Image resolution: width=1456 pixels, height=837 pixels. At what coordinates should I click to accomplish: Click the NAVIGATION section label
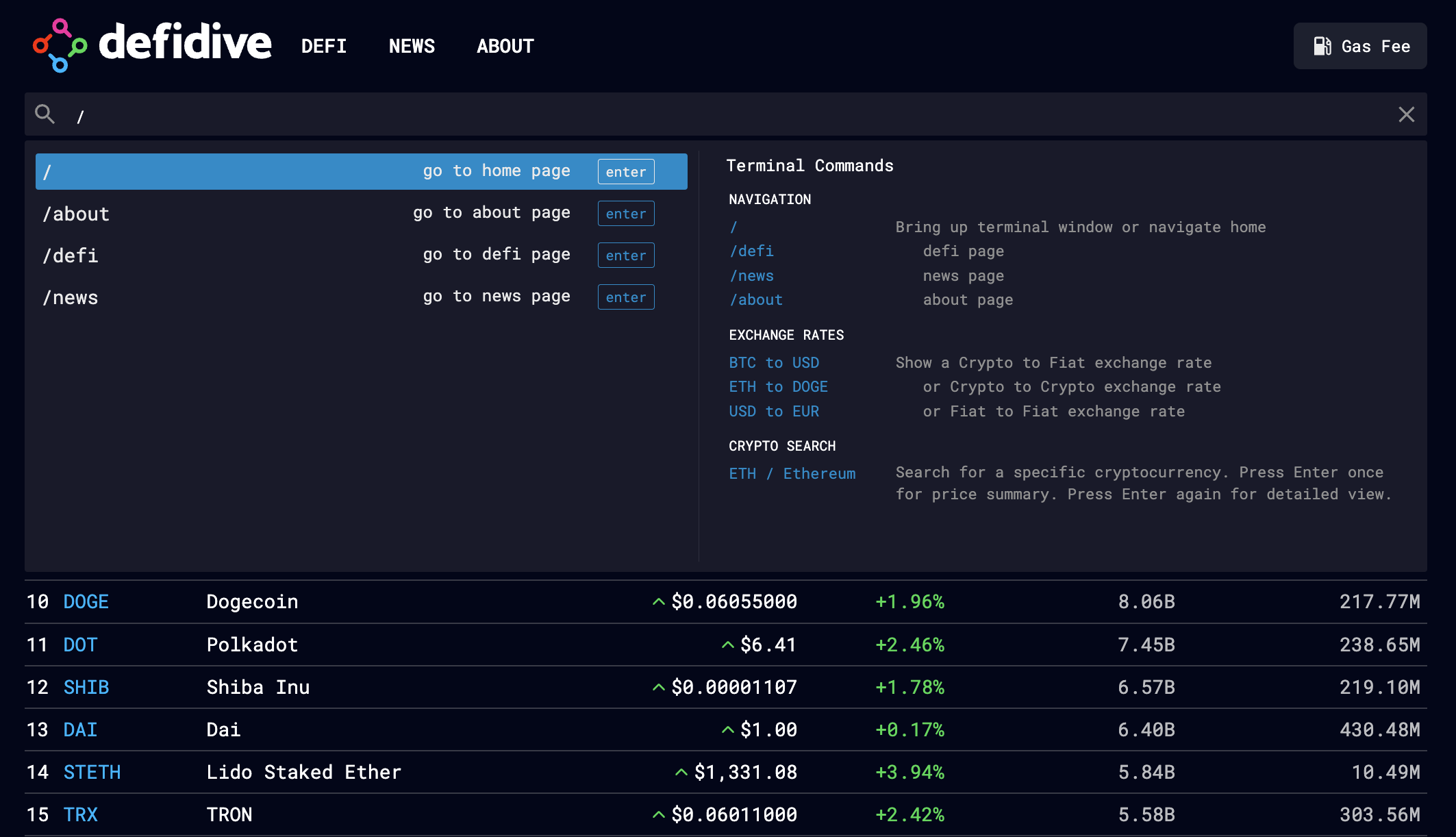770,199
